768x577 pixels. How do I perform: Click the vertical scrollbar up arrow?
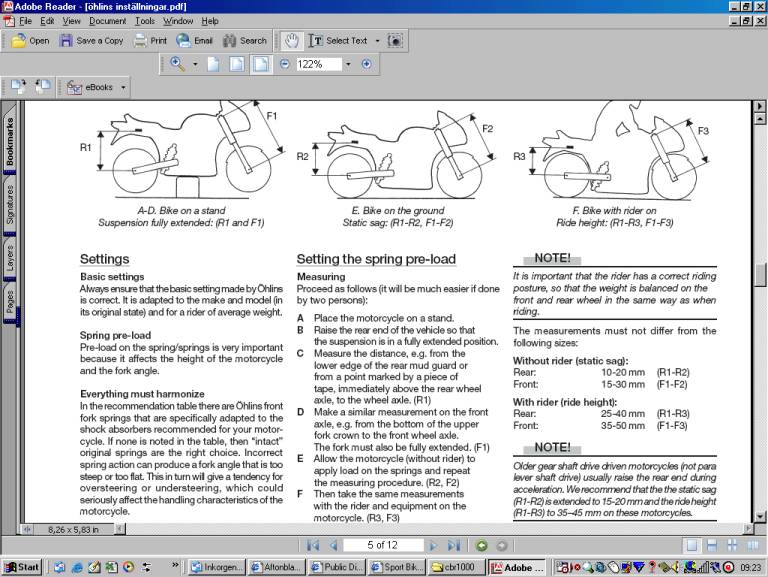[760, 119]
